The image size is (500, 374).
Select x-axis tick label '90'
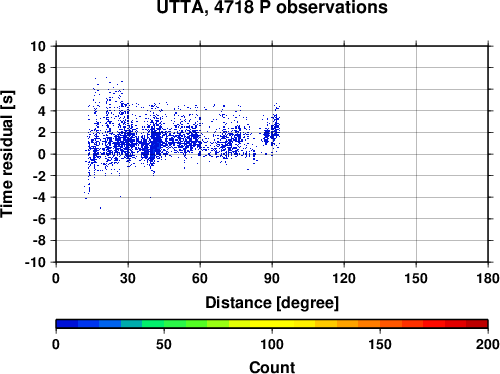pos(272,278)
